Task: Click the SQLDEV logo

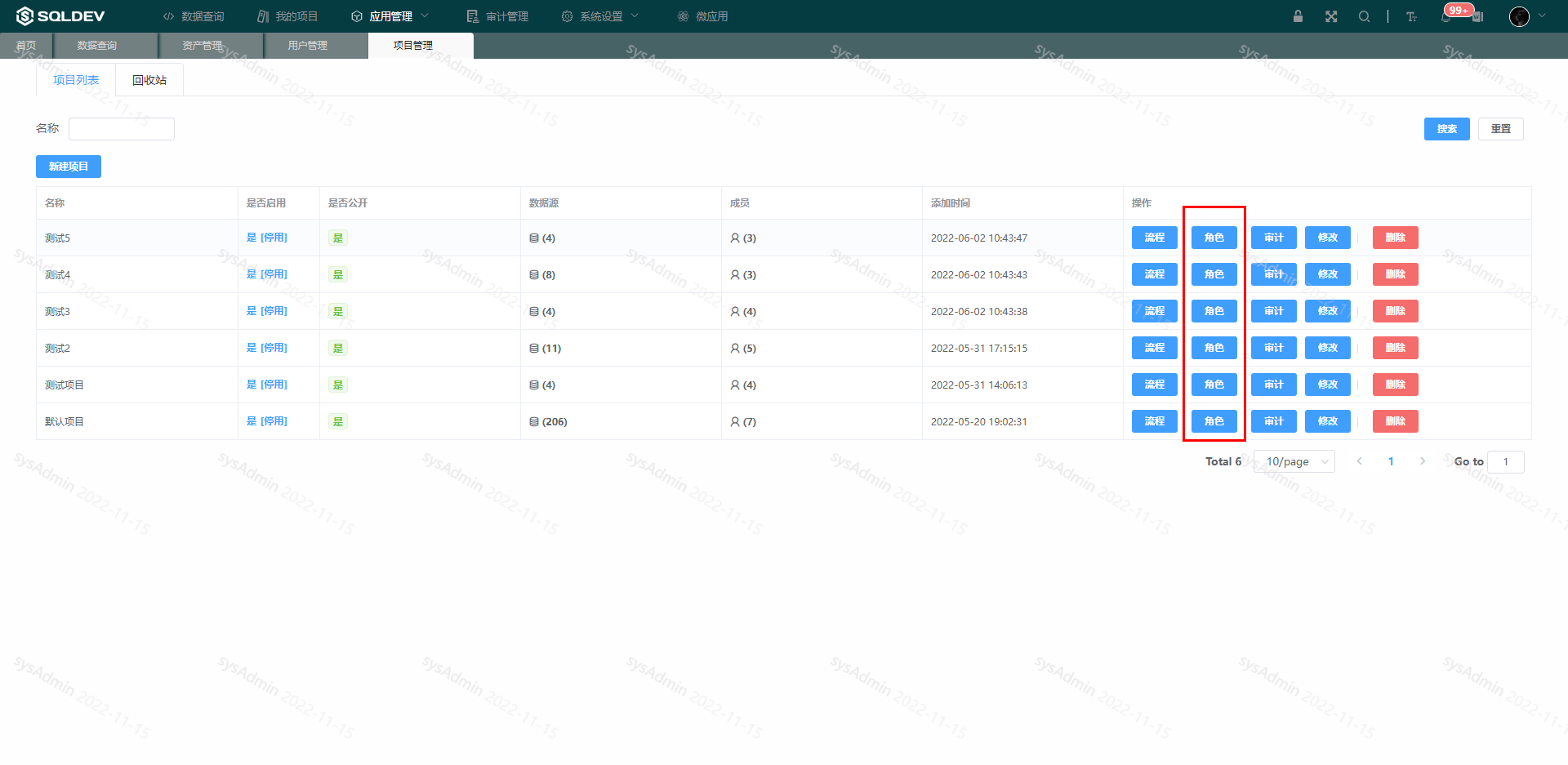Action: pos(60,16)
